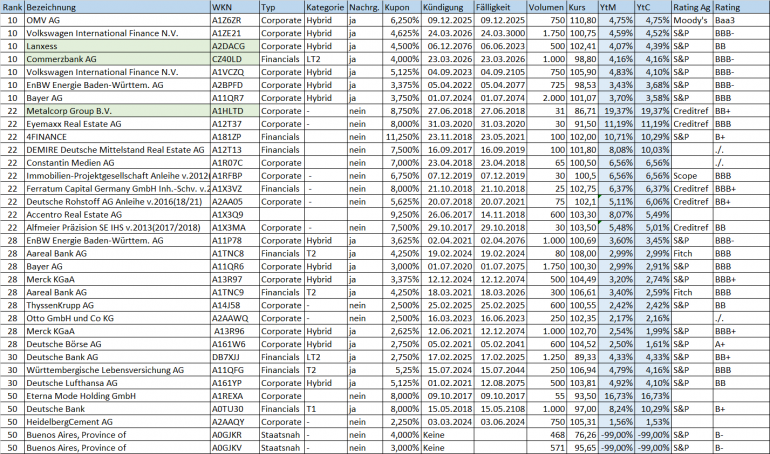
Task: Select the Kurs column header
Action: [582, 7]
